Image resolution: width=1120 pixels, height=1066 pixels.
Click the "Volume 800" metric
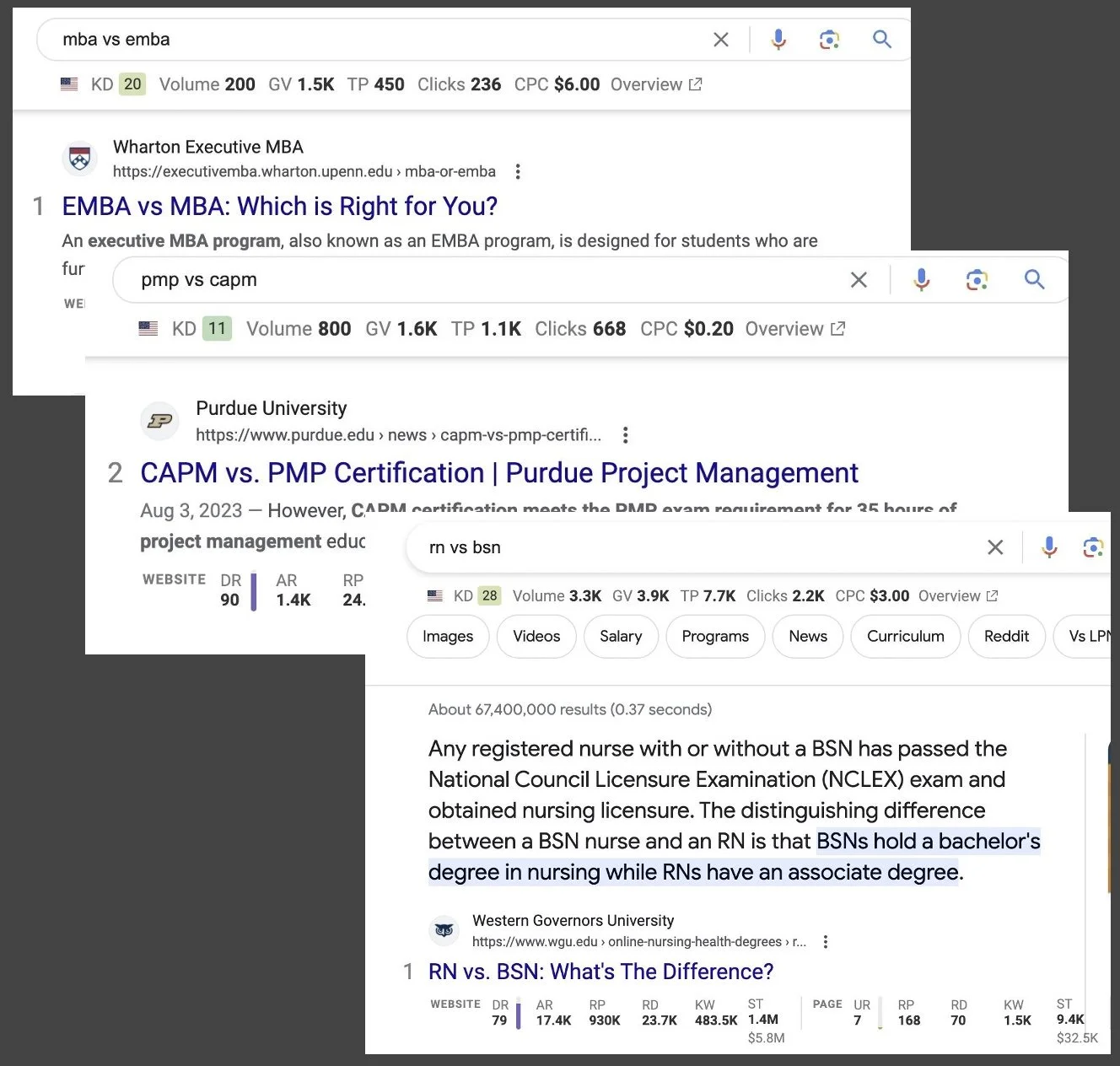[299, 329]
